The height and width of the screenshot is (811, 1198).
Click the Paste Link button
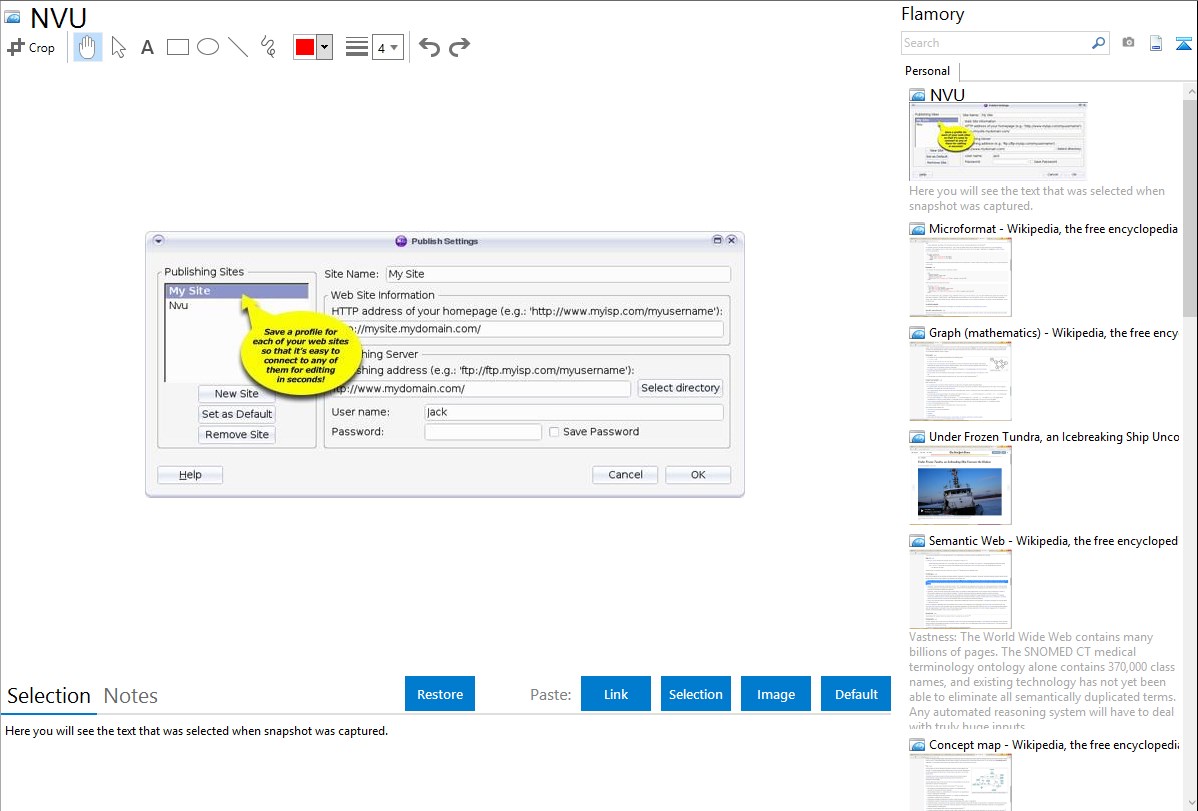point(616,694)
